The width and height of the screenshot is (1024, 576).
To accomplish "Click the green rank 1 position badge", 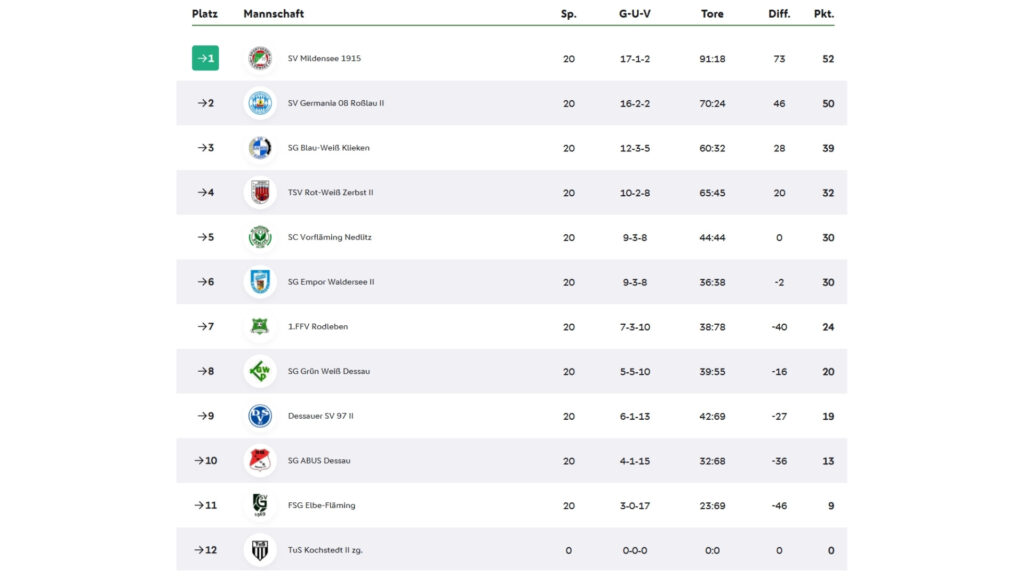I will click(x=205, y=58).
